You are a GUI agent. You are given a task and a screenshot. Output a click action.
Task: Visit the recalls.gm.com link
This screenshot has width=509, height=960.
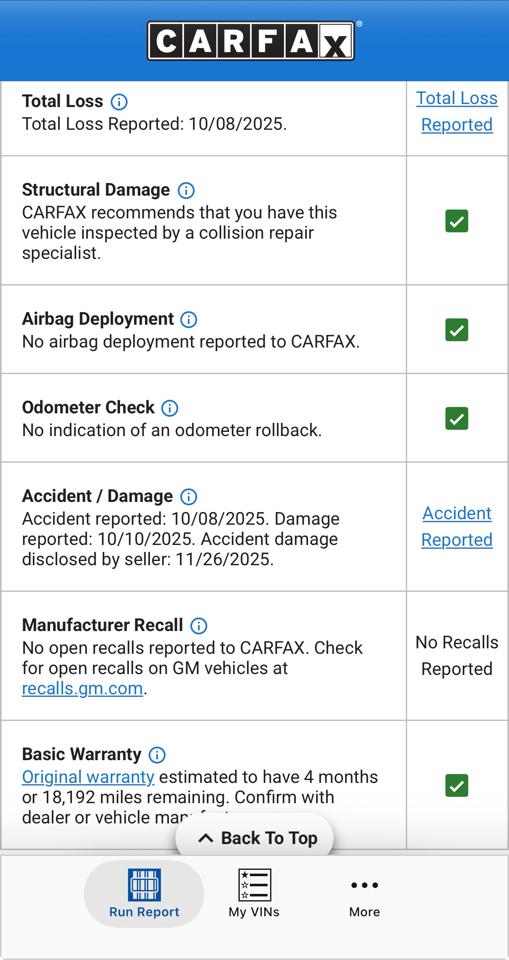82,689
